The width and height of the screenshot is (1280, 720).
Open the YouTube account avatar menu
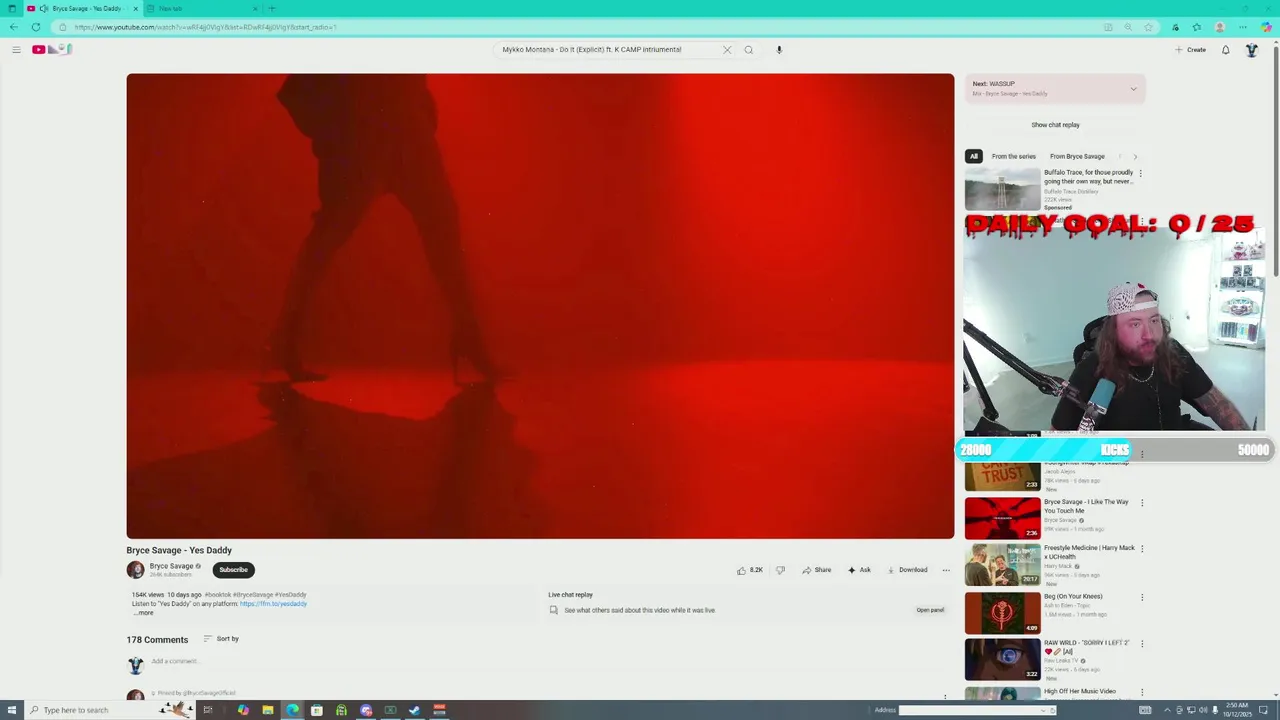[x=1251, y=49]
